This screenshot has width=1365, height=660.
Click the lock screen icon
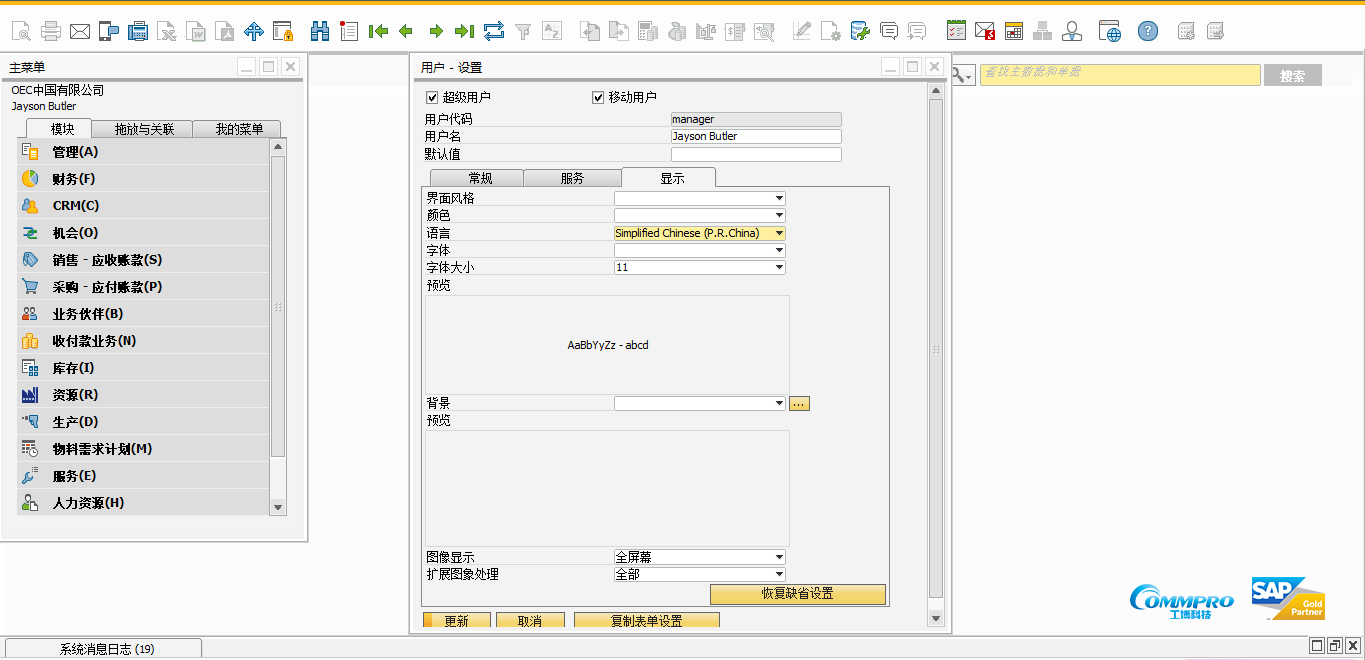click(x=283, y=31)
